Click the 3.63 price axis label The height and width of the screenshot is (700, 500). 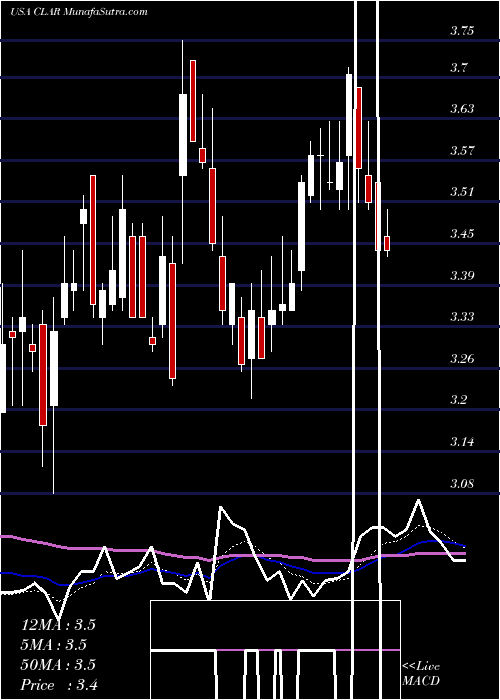click(x=462, y=109)
